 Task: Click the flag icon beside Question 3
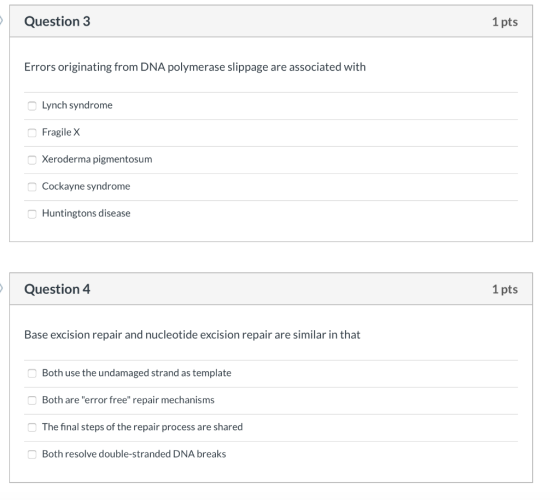click(x=1, y=20)
